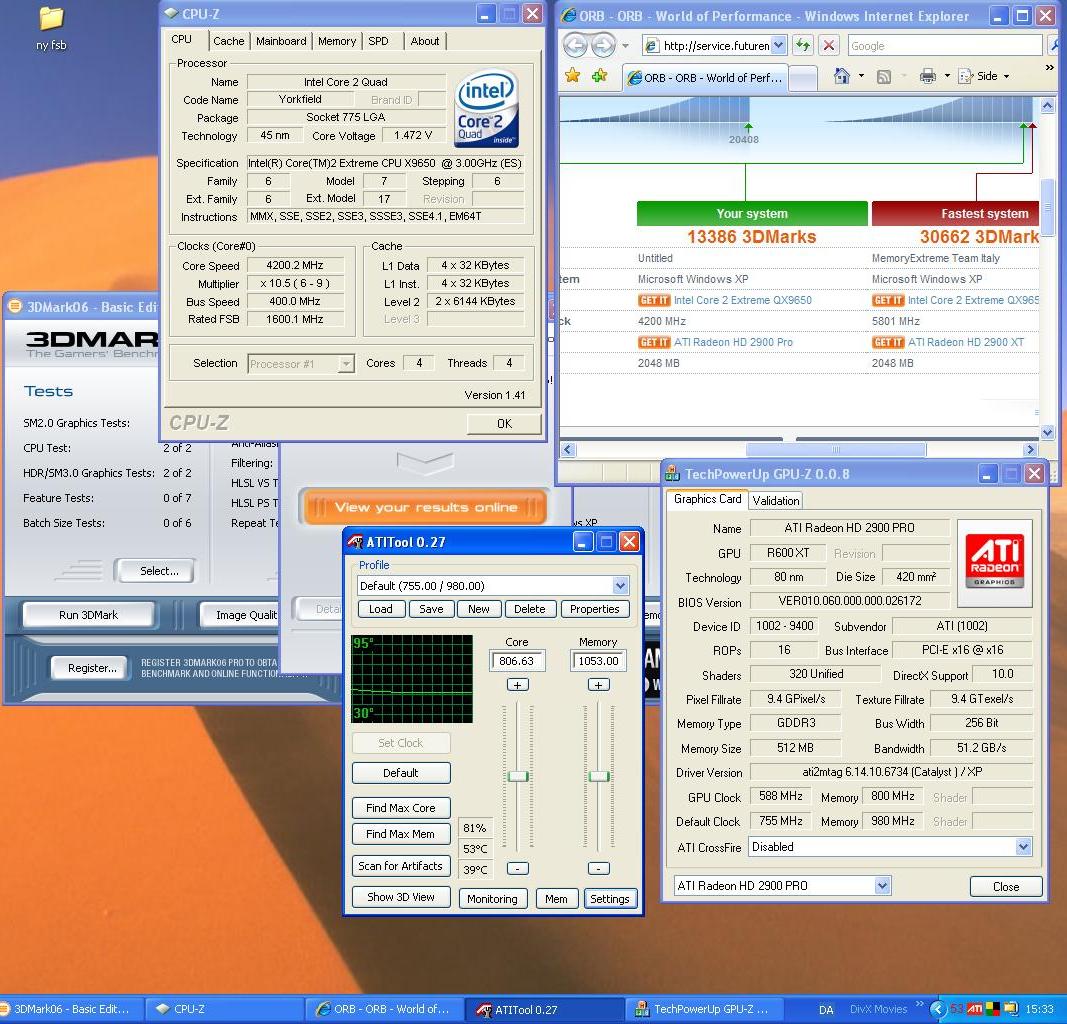Open the CPU-Z processor selection dropdown
The height and width of the screenshot is (1024, 1067).
click(x=346, y=364)
